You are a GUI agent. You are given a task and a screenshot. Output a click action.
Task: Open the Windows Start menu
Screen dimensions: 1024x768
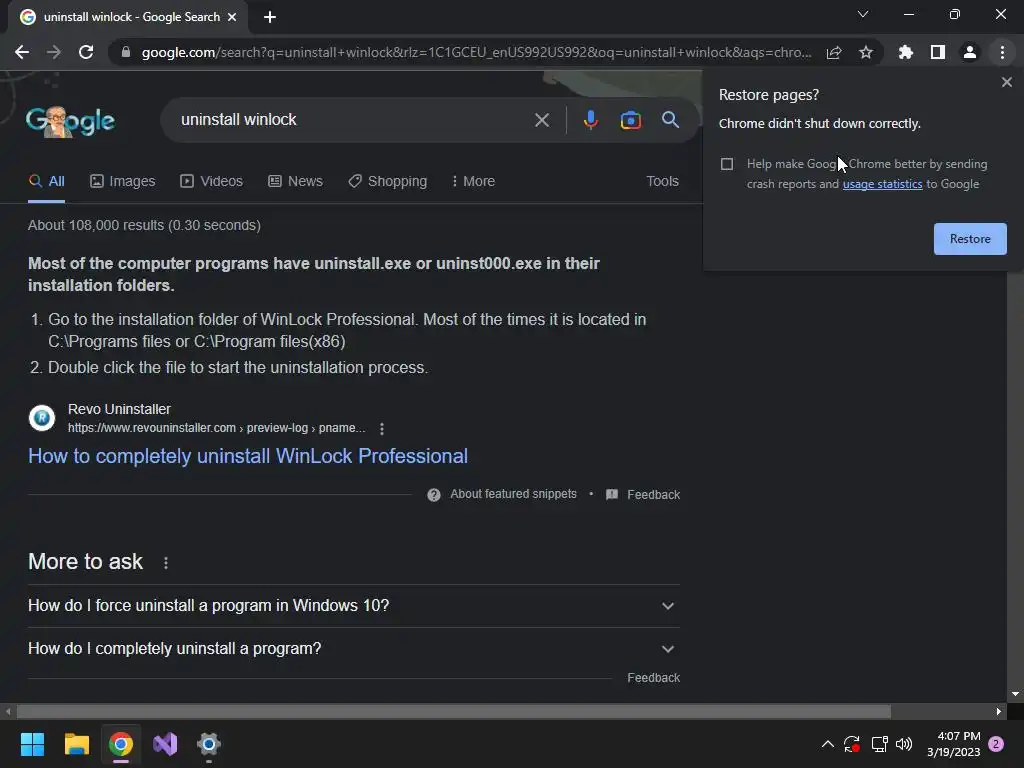point(32,744)
